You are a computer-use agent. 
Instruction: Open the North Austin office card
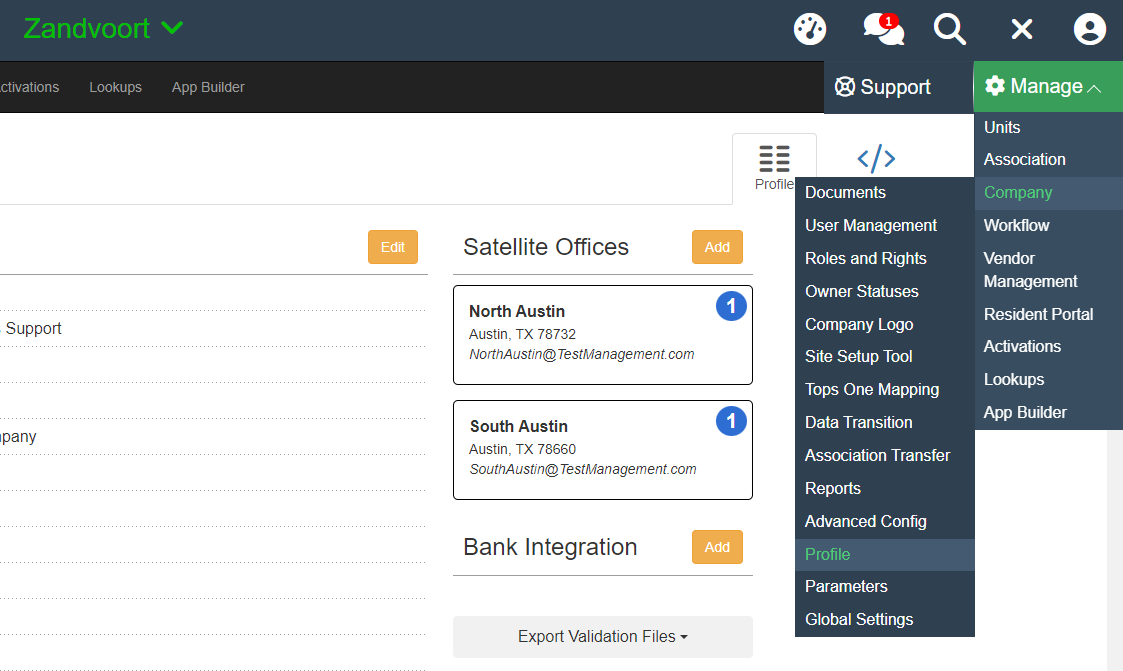pos(602,335)
